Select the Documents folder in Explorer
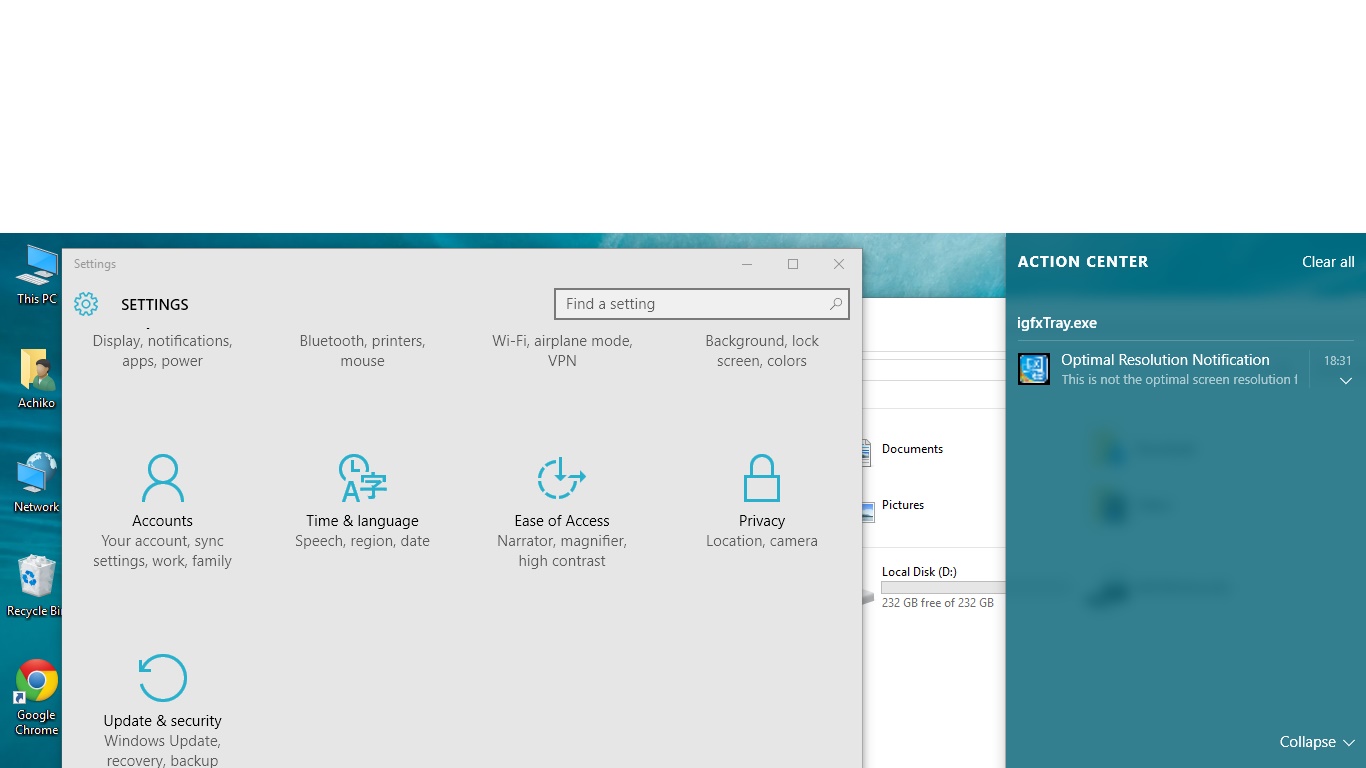1366x768 pixels. coord(911,449)
